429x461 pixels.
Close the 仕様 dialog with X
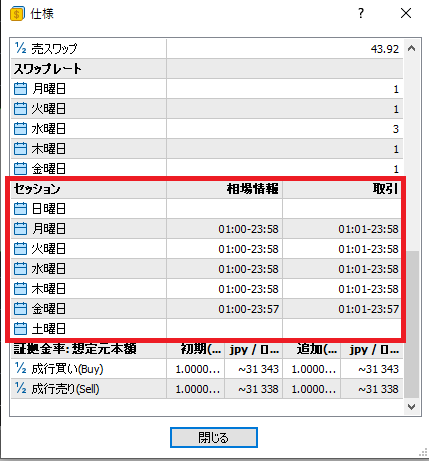[406, 13]
